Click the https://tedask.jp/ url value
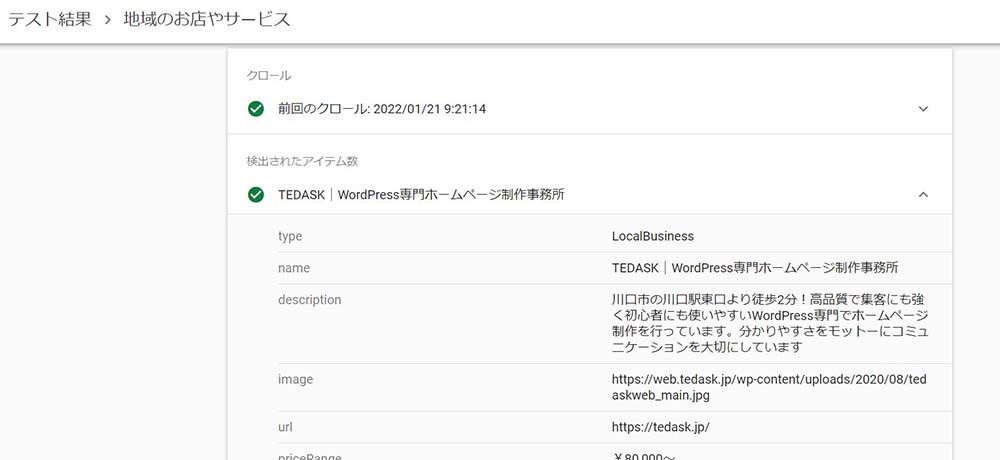Screen dimensions: 1000x460 click(x=660, y=427)
